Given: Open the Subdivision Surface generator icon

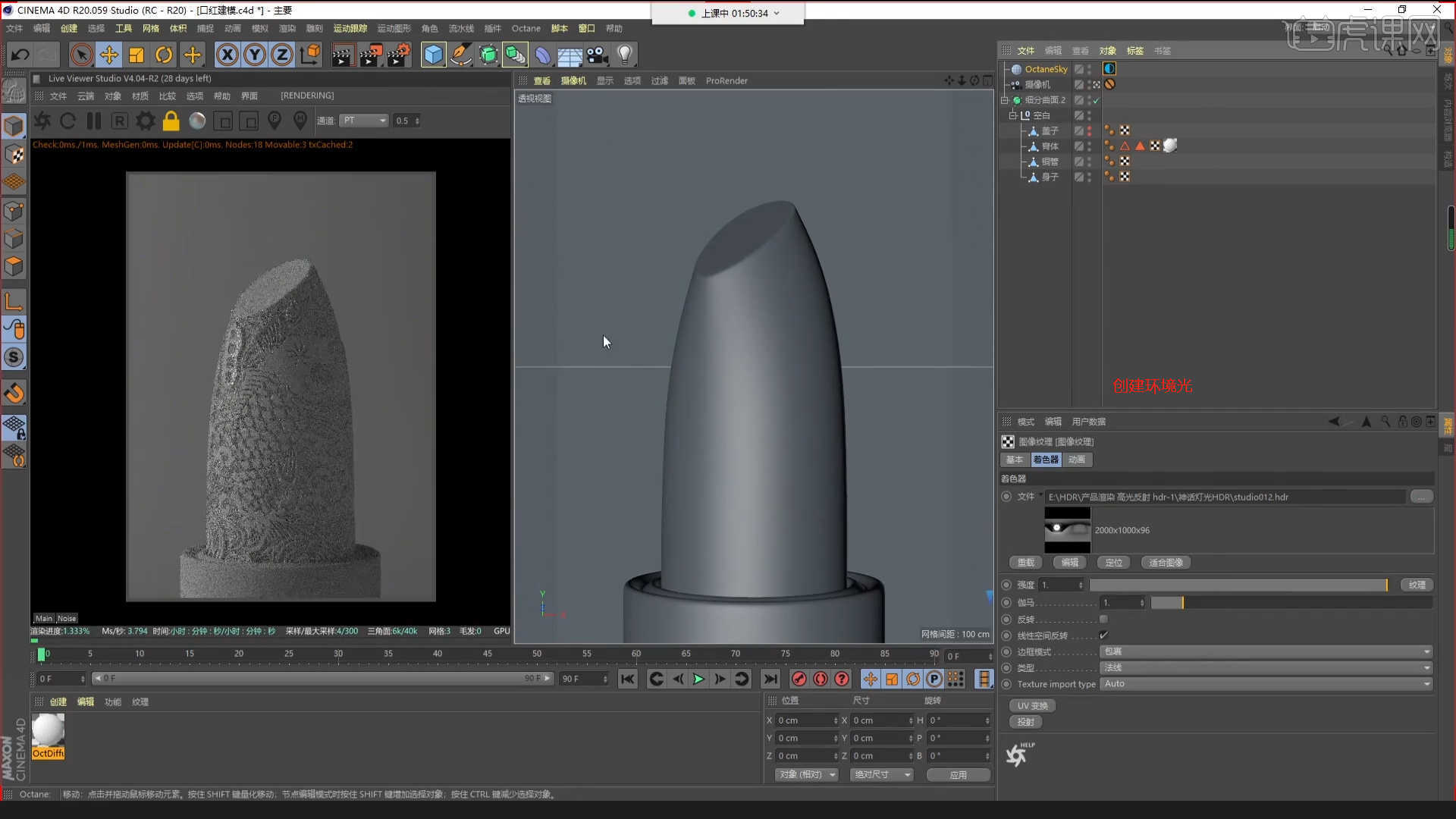Looking at the screenshot, I should [x=488, y=55].
